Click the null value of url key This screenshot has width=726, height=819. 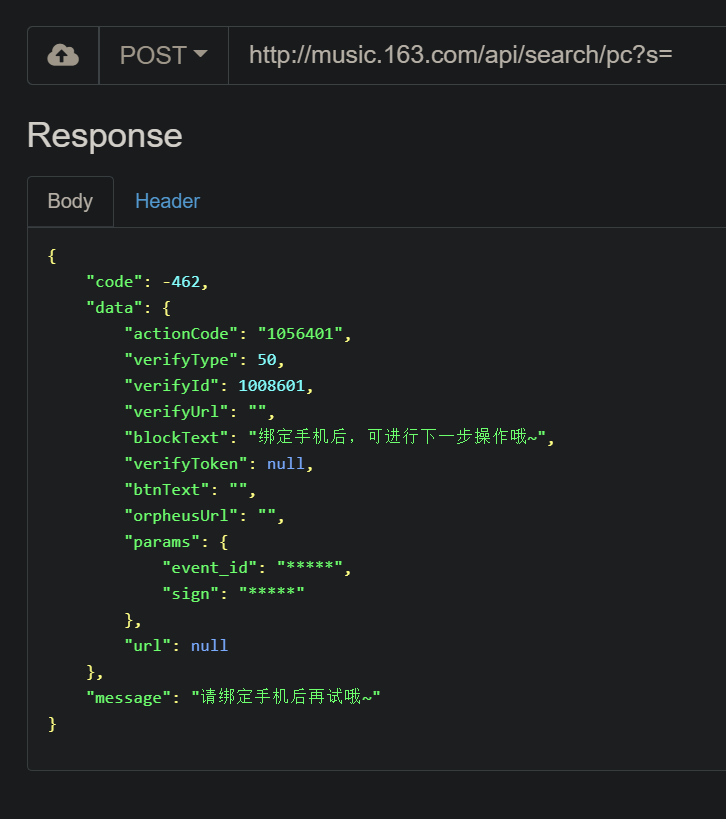coord(209,645)
